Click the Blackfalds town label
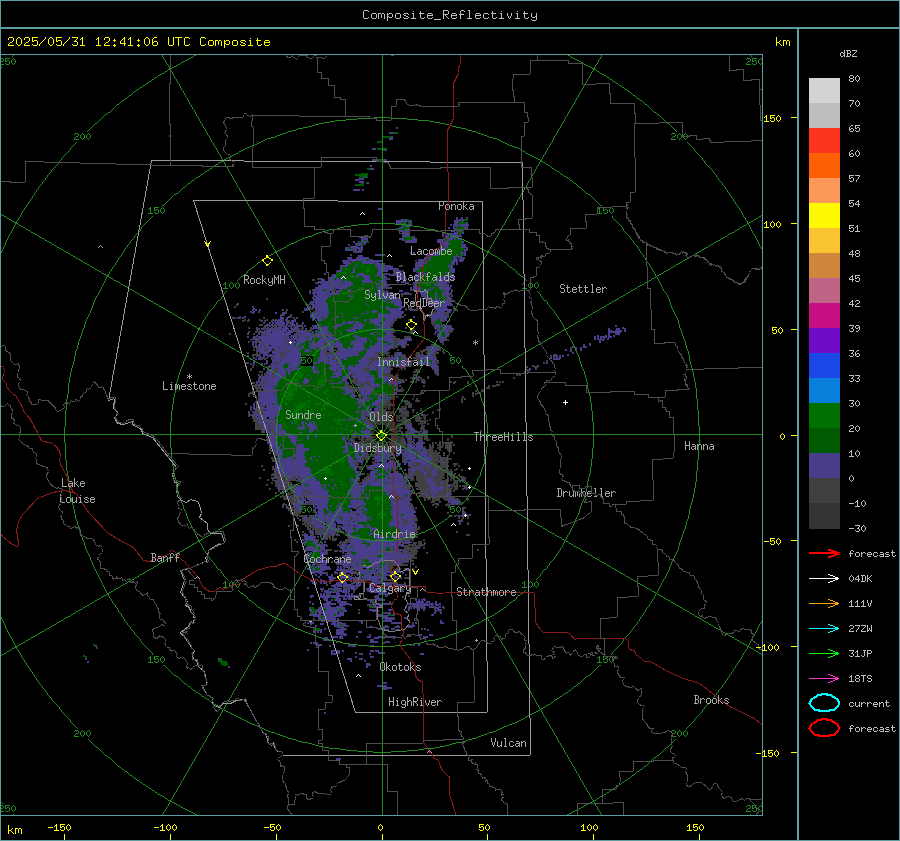This screenshot has width=900, height=841. pos(425,277)
